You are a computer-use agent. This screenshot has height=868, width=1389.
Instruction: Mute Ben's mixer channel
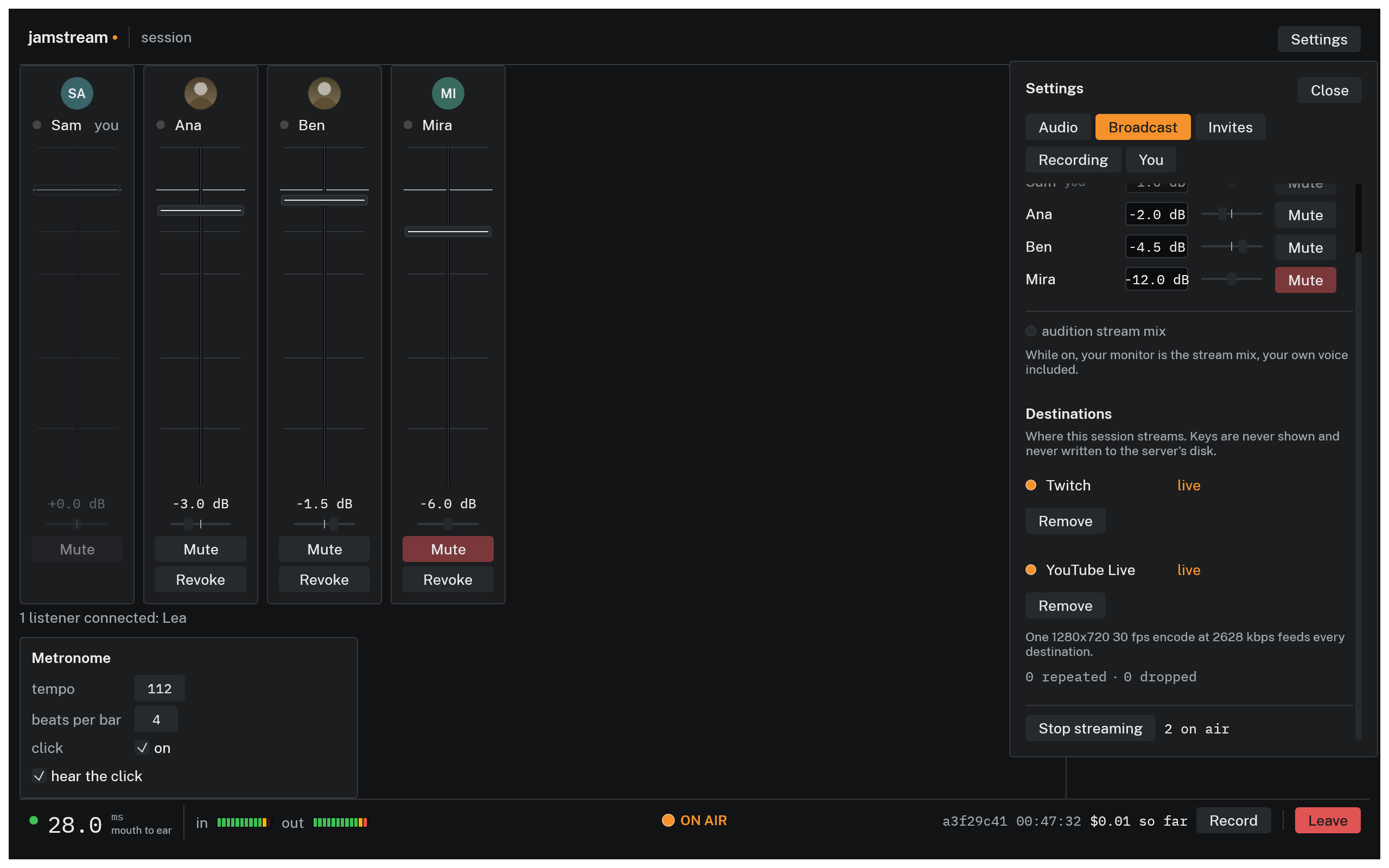(324, 550)
